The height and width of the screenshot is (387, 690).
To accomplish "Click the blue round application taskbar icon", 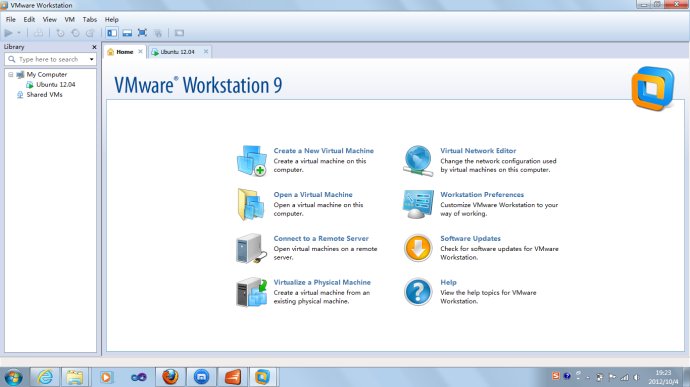I will pyautogui.click(x=201, y=377).
